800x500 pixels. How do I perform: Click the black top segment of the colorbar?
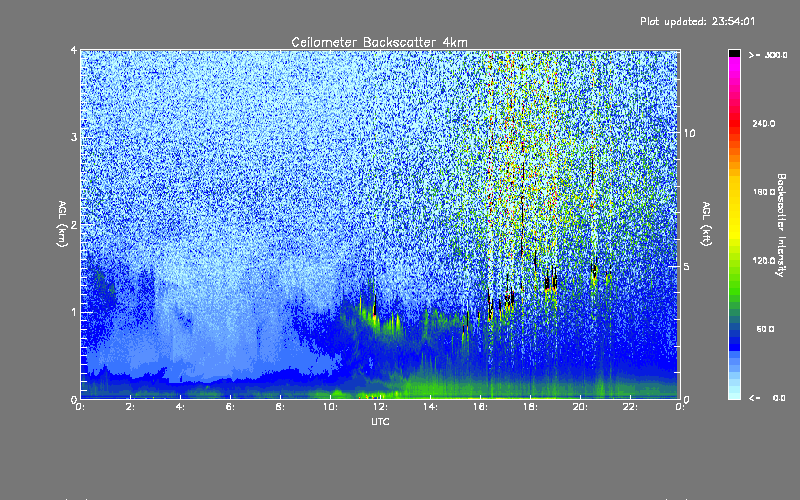pyautogui.click(x=734, y=53)
